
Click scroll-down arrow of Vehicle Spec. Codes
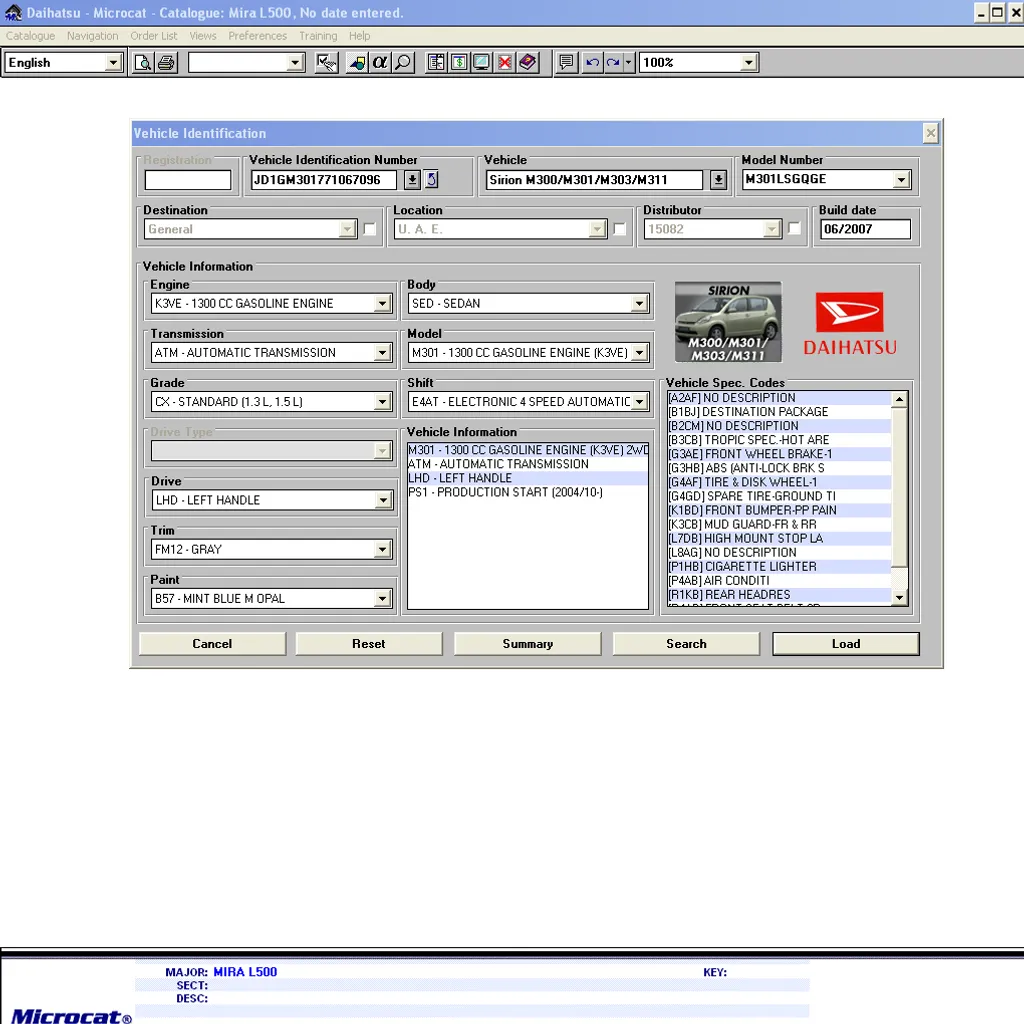[899, 597]
